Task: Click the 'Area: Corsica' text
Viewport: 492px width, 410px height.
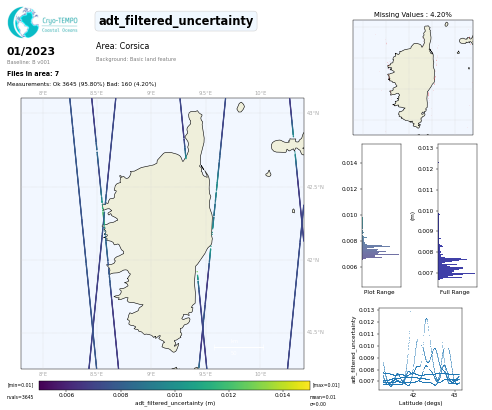Action: pos(122,46)
